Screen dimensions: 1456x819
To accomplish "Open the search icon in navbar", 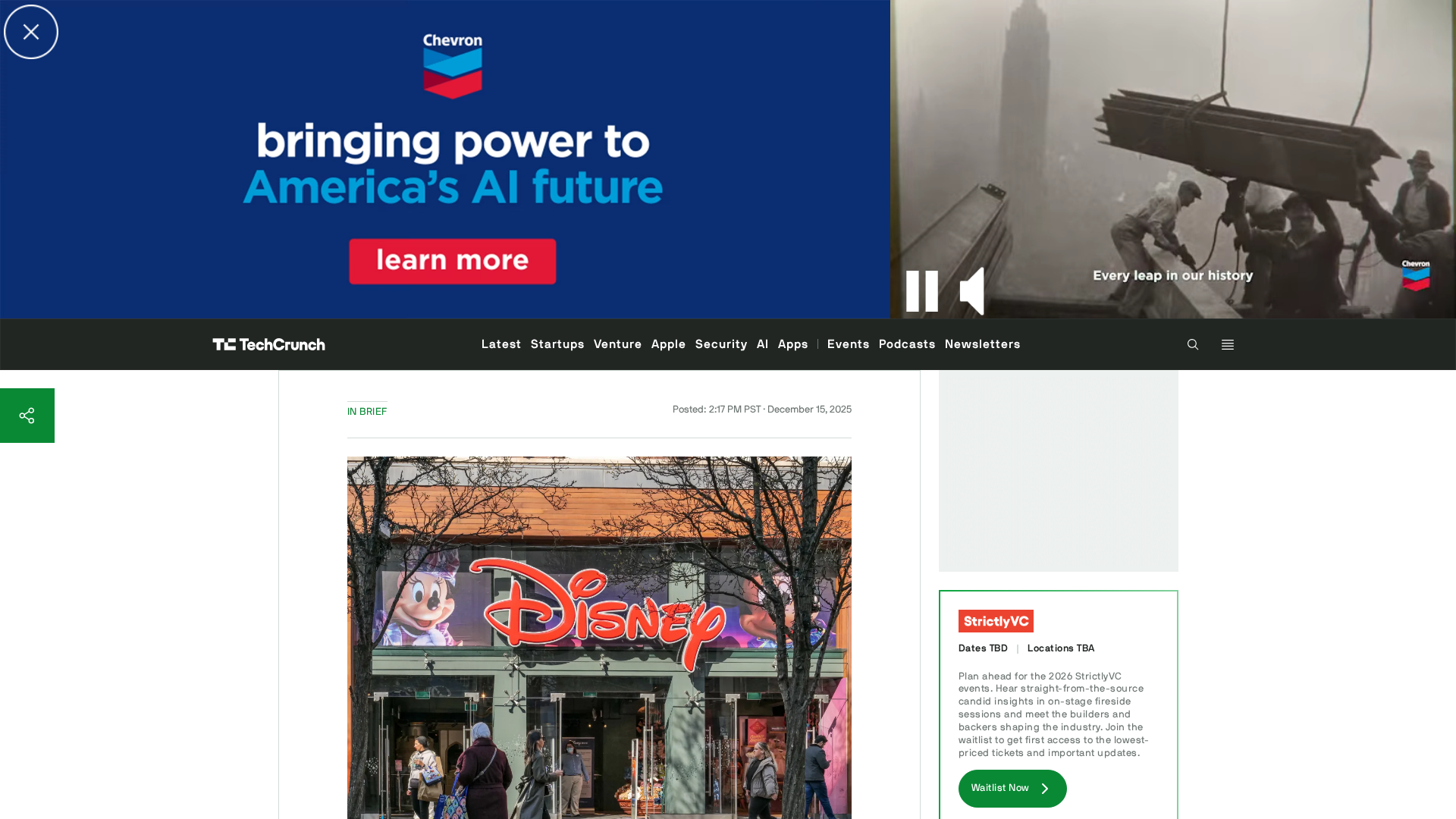I will (x=1193, y=344).
